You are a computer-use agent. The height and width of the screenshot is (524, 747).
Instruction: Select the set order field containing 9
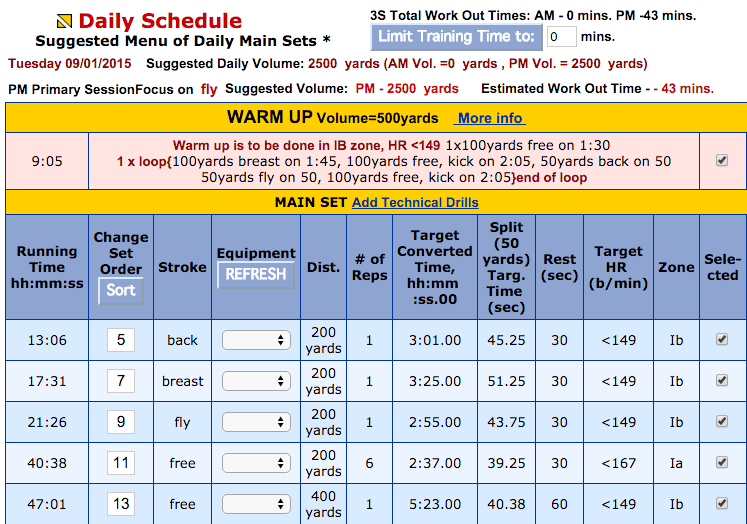(x=120, y=422)
